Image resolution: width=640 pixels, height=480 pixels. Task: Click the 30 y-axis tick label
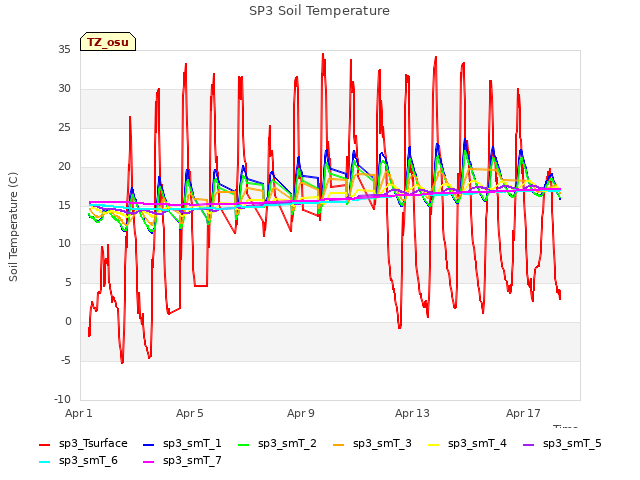coord(64,89)
